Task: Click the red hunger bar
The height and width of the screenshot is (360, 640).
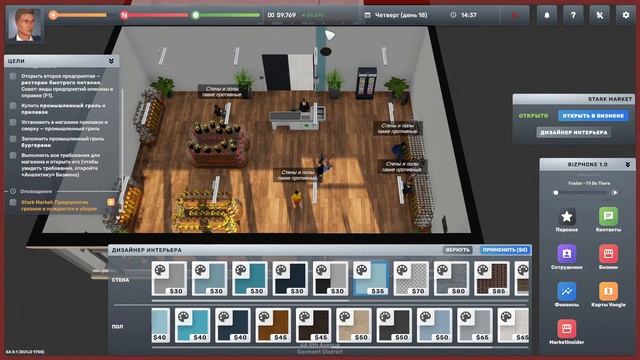Action: pos(155,15)
